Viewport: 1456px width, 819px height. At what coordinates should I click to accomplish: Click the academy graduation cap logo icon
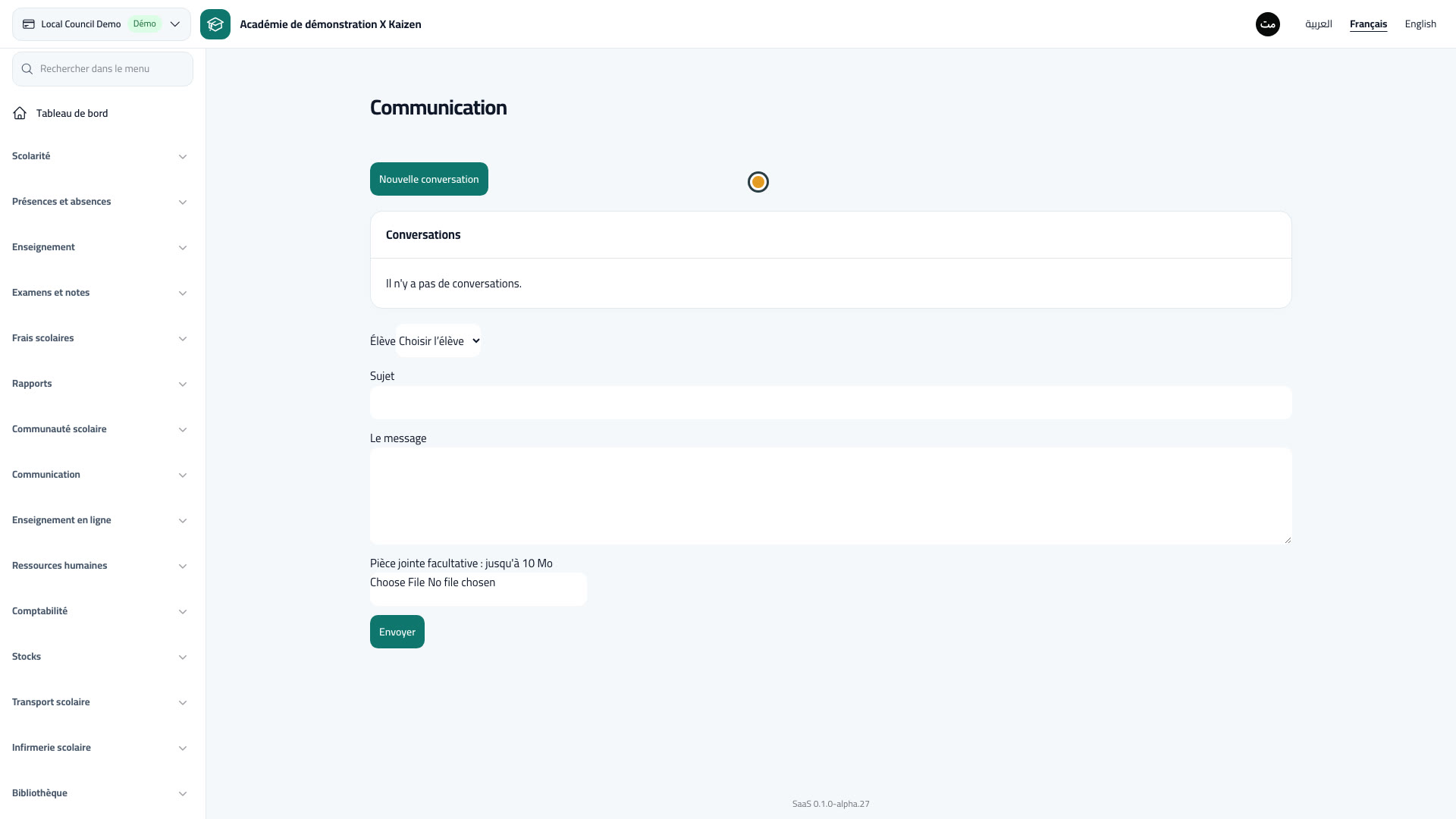(215, 24)
